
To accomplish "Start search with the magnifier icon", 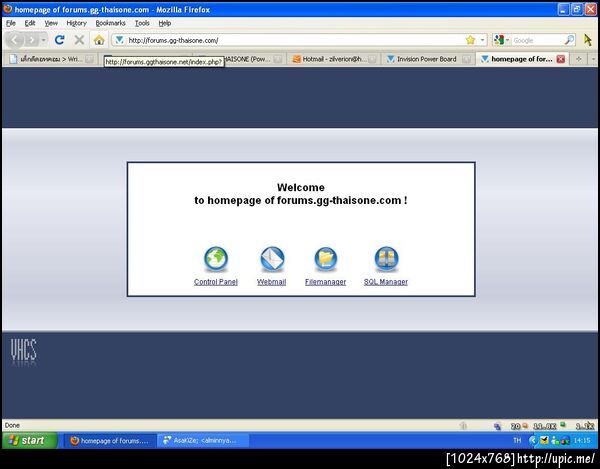I will click(x=569, y=40).
